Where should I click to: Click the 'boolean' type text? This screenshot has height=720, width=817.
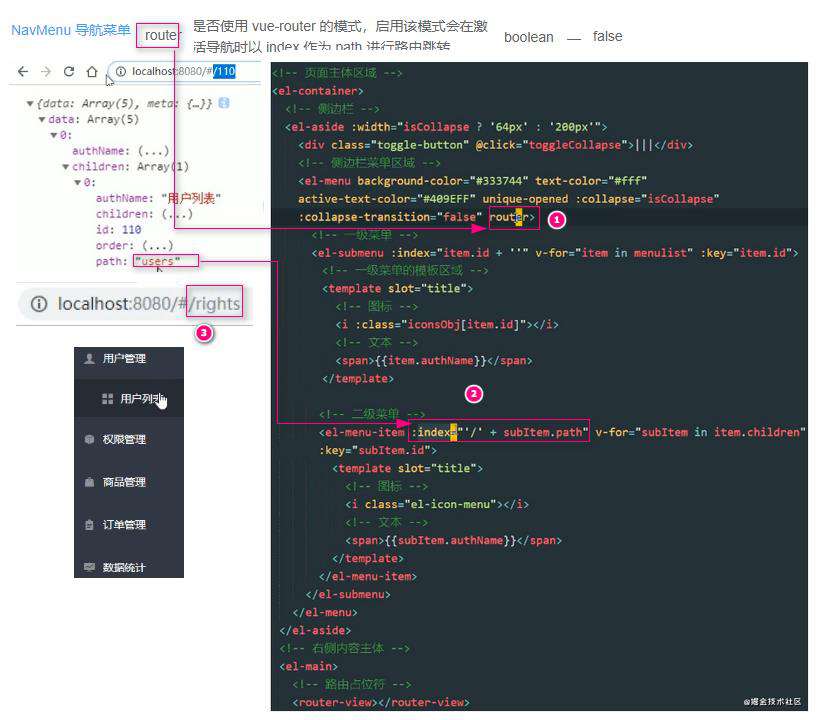pos(528,38)
